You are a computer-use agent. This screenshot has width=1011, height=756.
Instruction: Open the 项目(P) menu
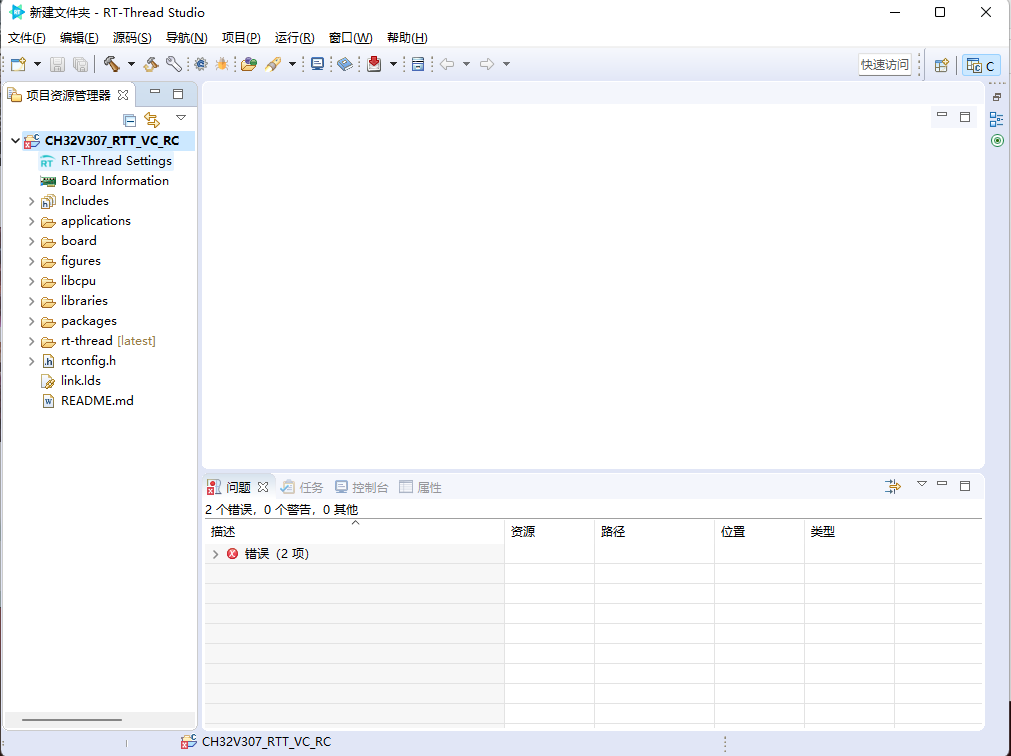[x=241, y=38]
